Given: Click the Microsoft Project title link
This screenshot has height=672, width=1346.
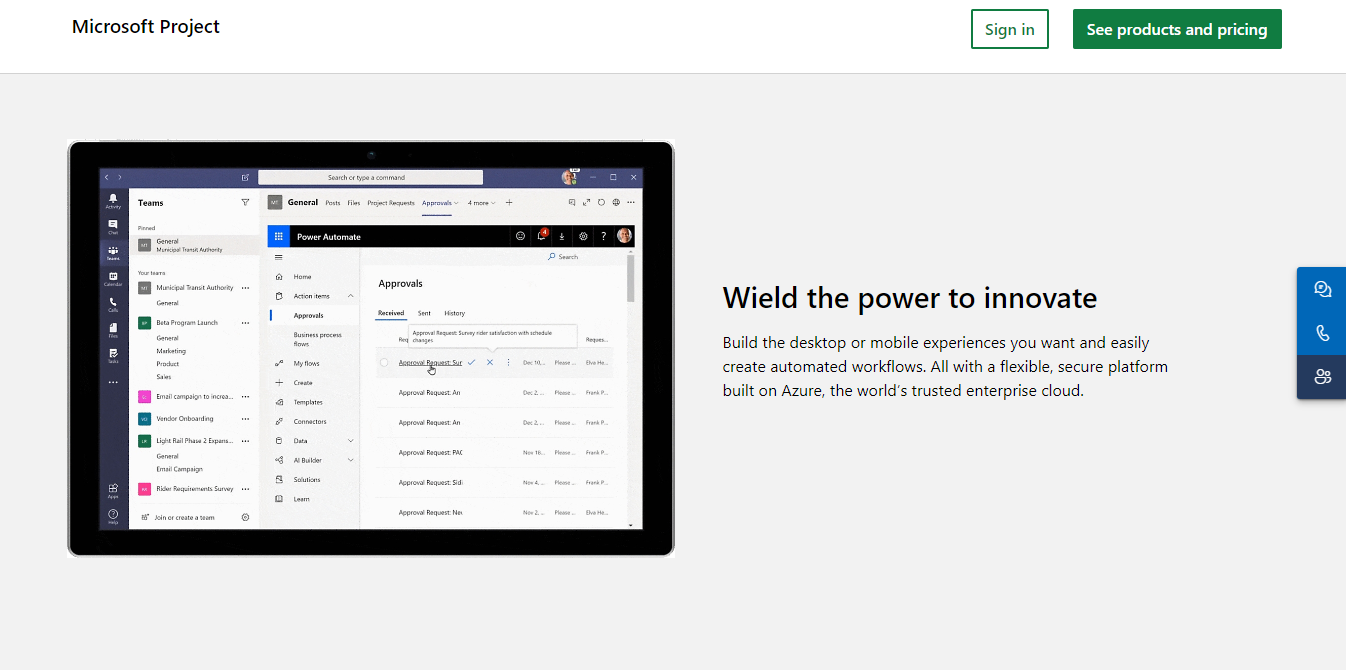Looking at the screenshot, I should (146, 27).
